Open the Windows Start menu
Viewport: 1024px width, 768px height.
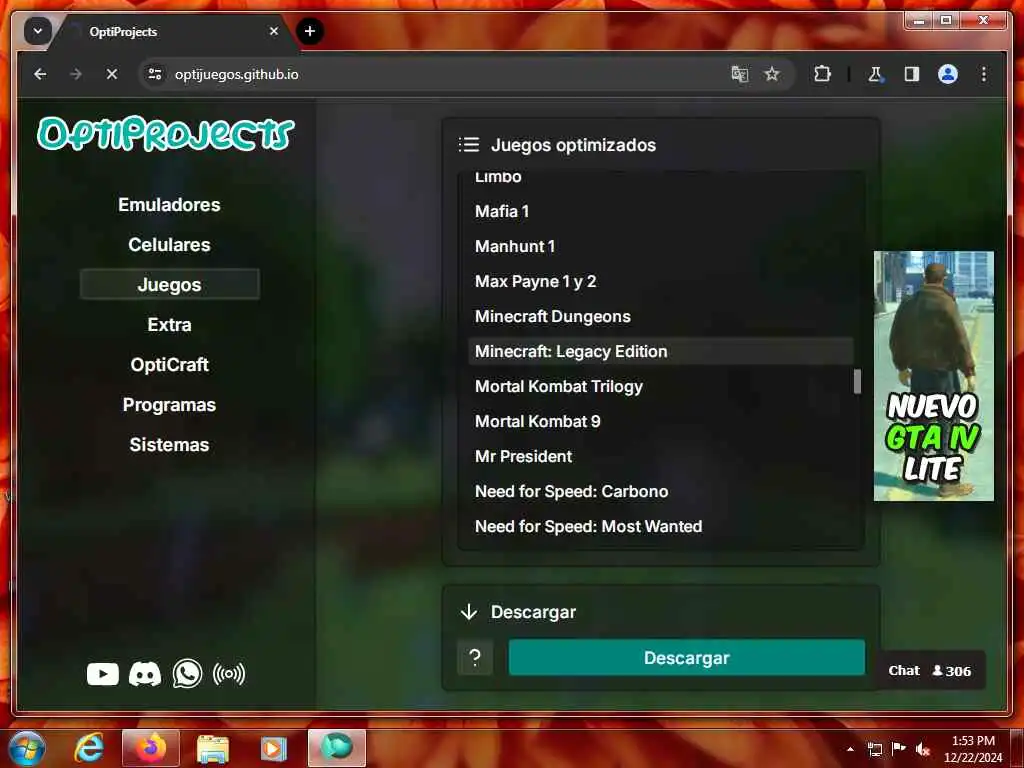[x=27, y=748]
